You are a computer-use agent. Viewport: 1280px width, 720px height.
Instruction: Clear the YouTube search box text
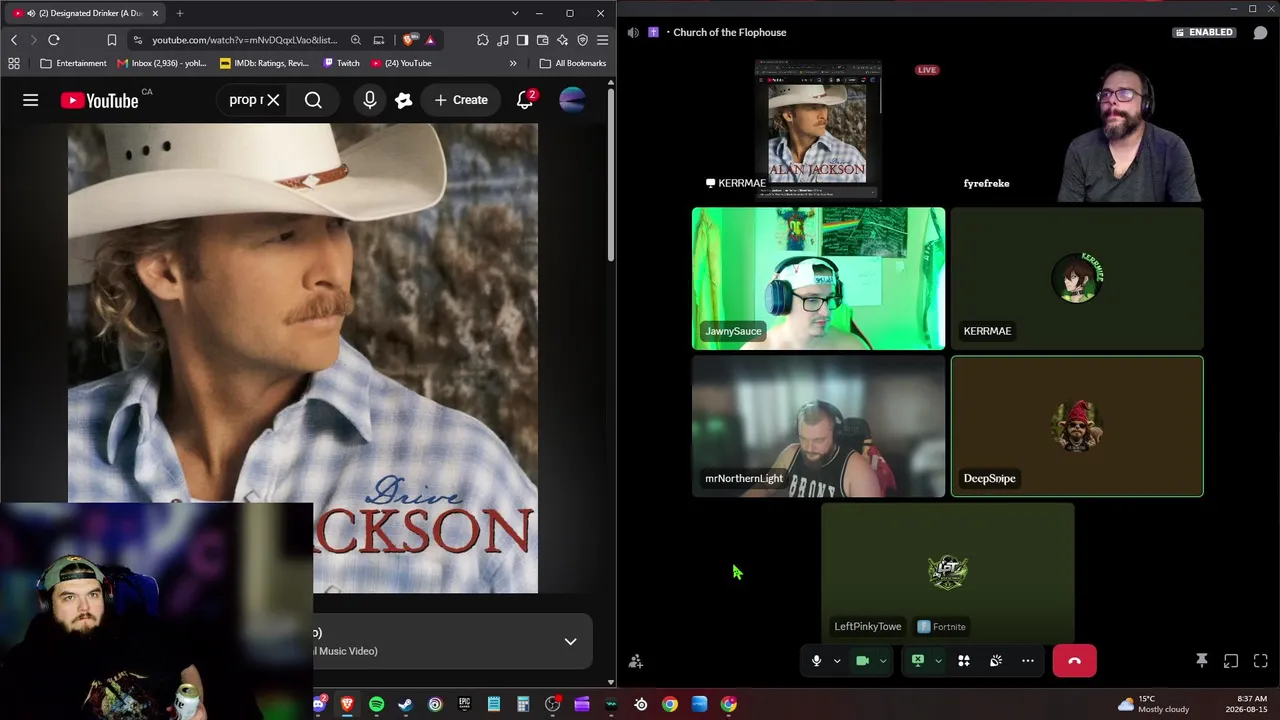point(273,100)
